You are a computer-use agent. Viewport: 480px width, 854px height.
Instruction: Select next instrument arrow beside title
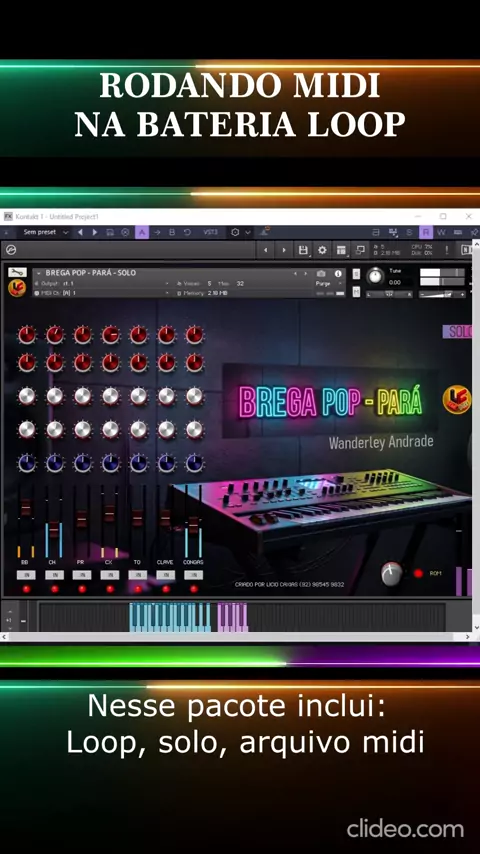click(305, 273)
